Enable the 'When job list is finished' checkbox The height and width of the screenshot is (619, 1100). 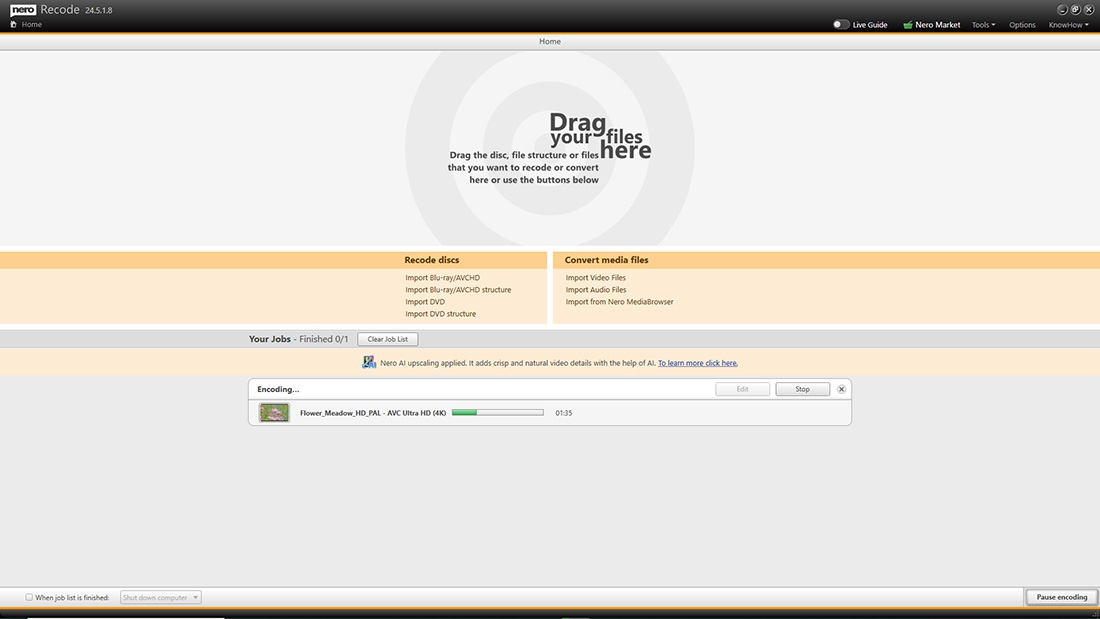click(x=29, y=597)
